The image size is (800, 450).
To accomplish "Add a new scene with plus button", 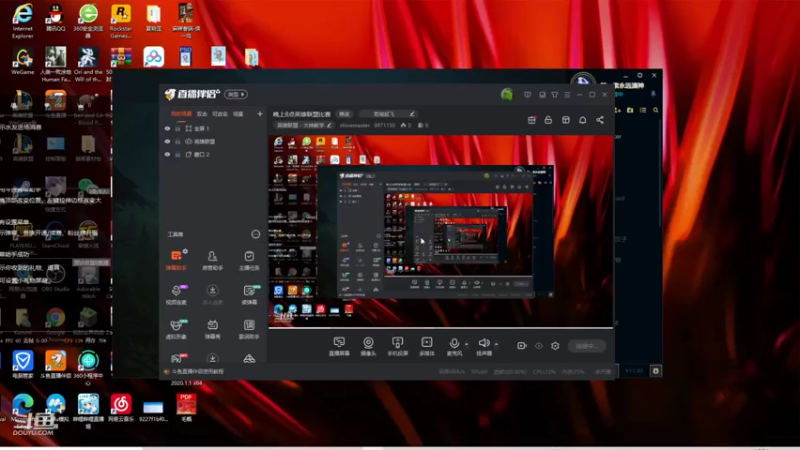I will pos(260,114).
